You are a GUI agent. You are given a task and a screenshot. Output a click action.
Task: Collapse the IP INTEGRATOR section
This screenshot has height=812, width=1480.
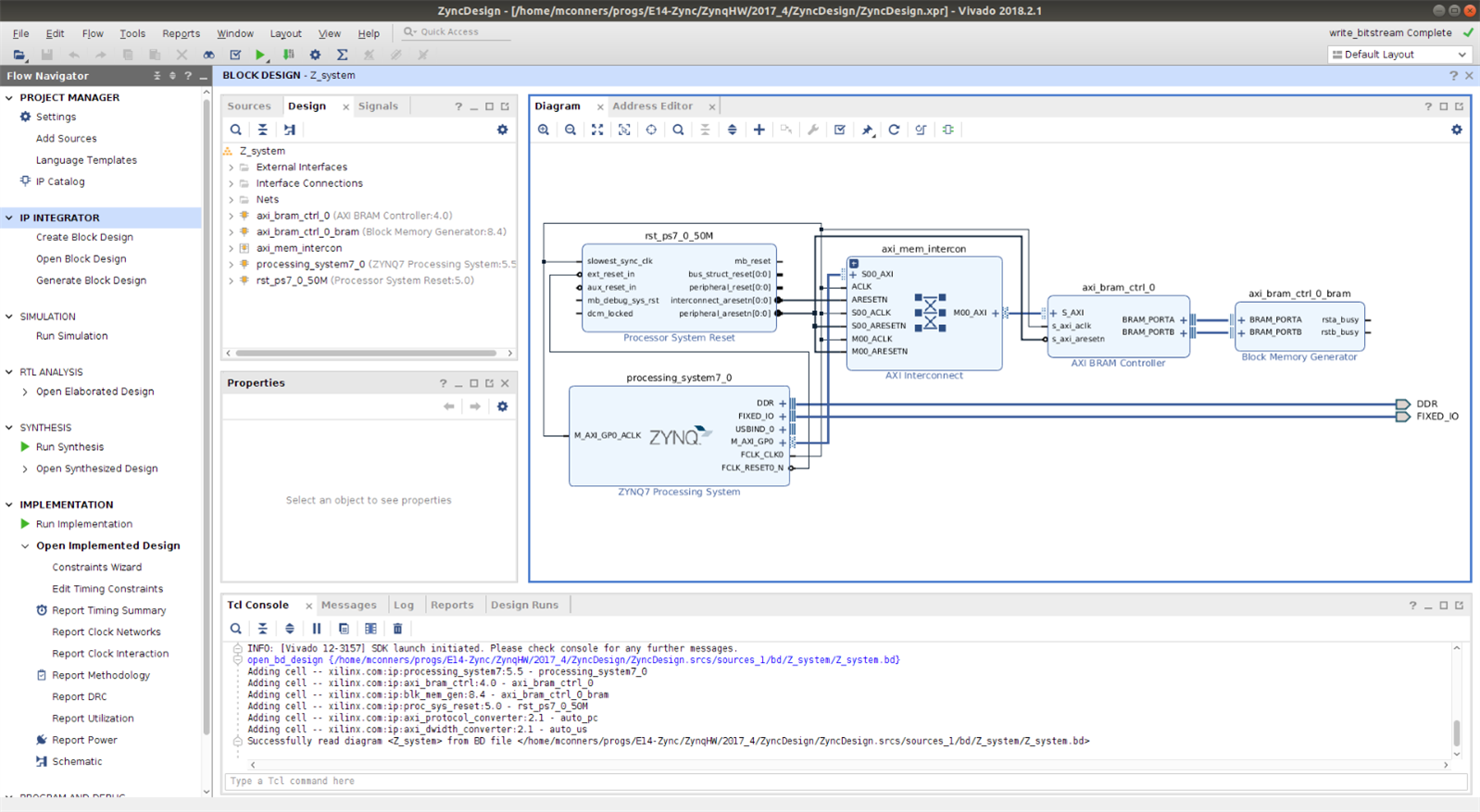click(9, 218)
